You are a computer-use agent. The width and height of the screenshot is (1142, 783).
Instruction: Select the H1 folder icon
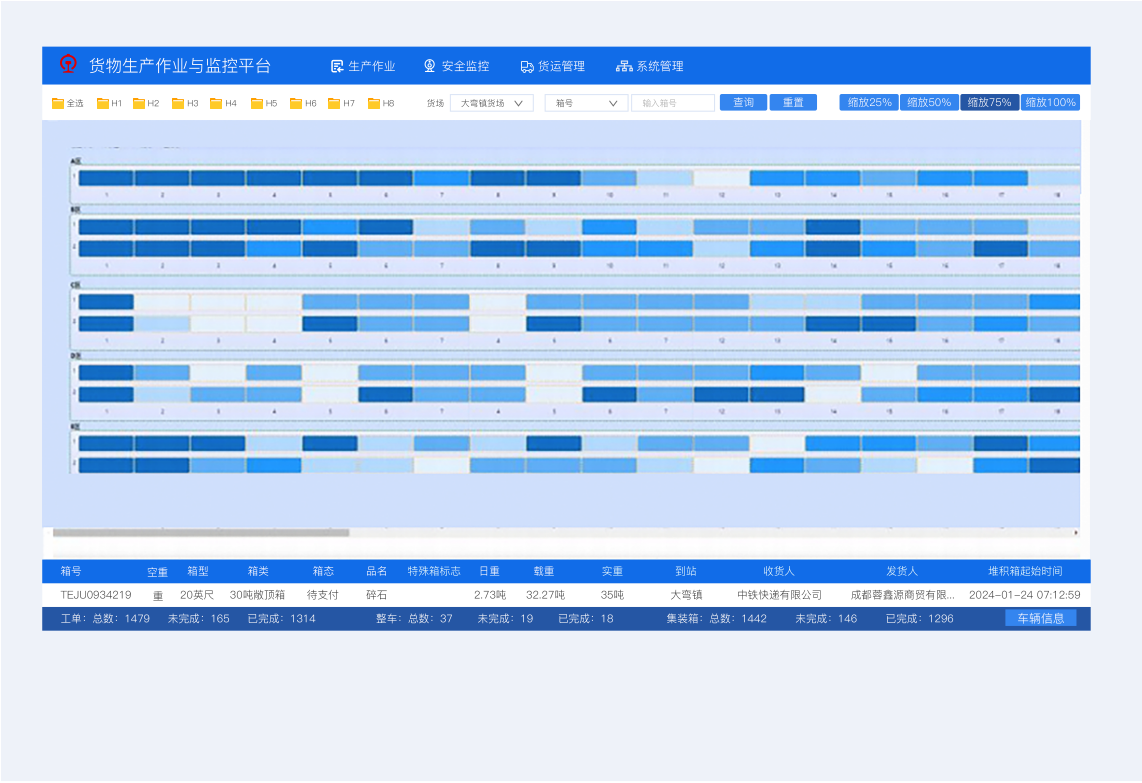[x=103, y=103]
